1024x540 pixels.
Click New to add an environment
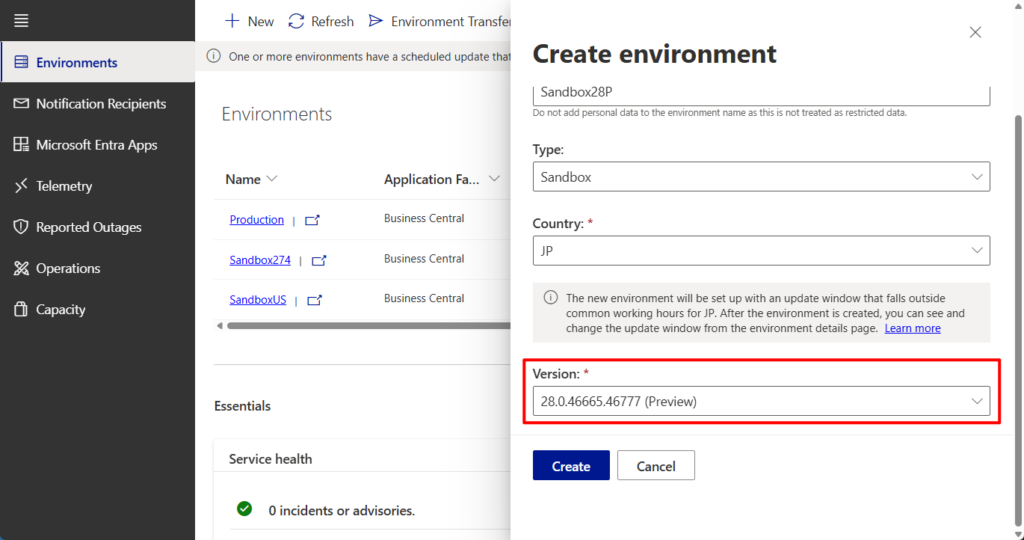[x=249, y=21]
